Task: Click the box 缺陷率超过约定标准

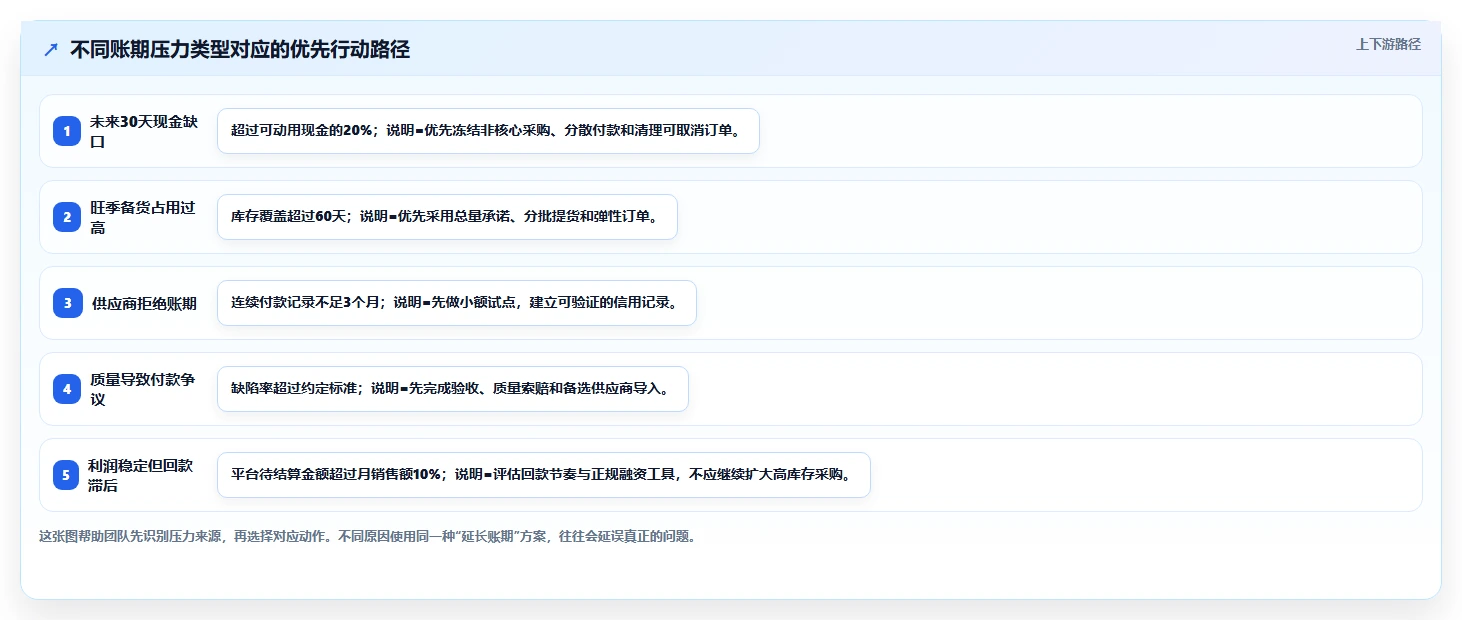Action: click(x=453, y=389)
